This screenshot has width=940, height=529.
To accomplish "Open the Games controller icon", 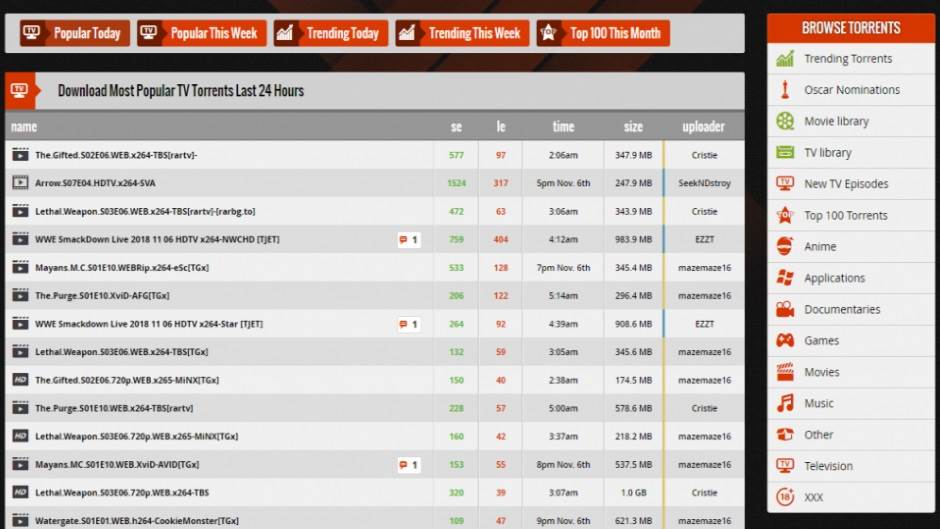I will point(785,341).
